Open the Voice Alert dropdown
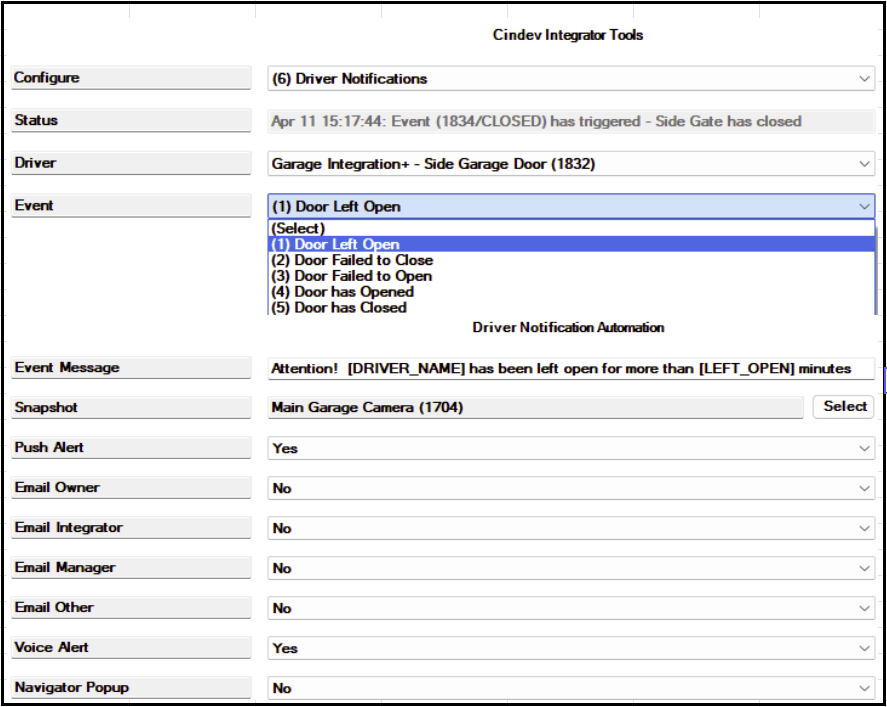 [x=571, y=648]
